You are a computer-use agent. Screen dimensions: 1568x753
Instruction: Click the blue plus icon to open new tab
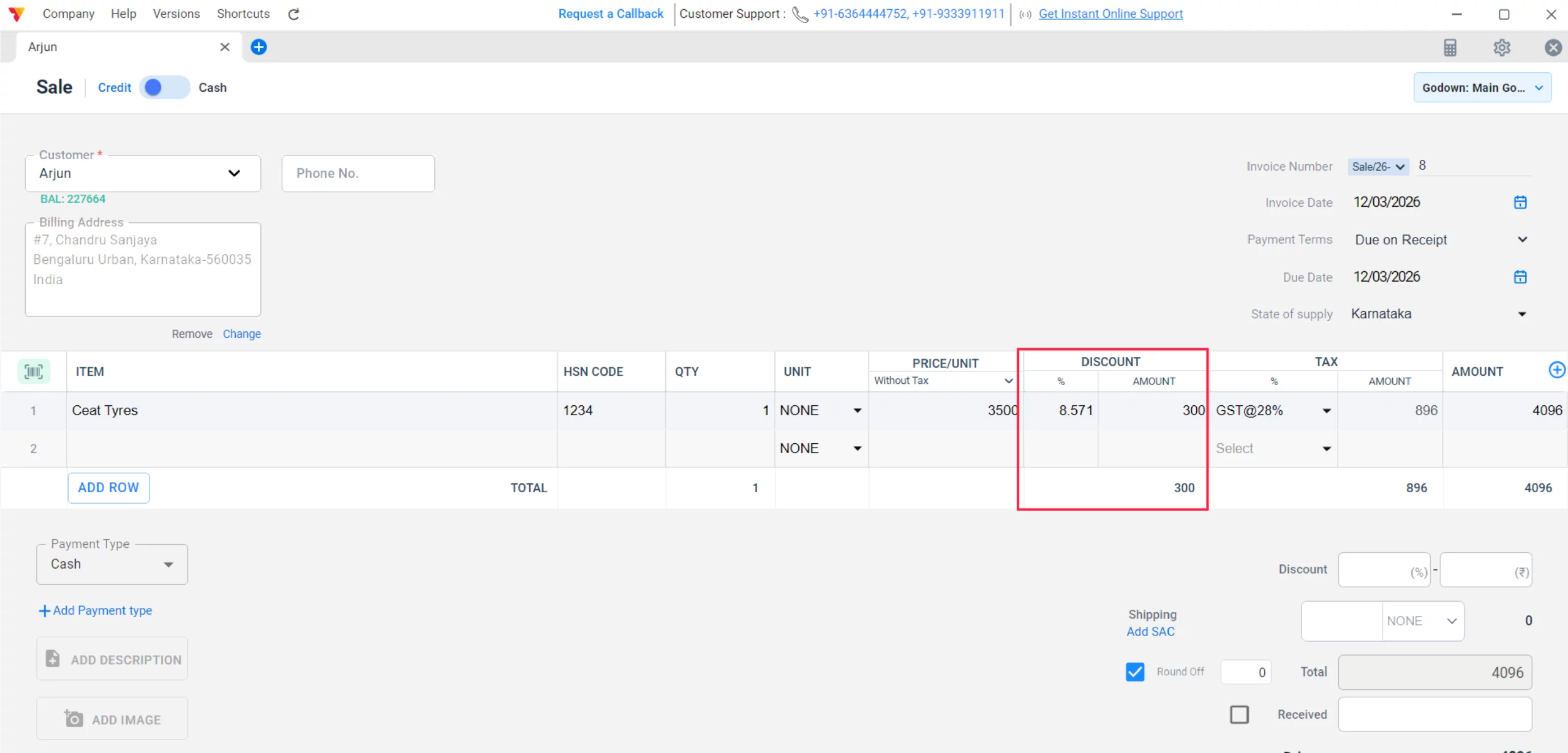[x=258, y=47]
